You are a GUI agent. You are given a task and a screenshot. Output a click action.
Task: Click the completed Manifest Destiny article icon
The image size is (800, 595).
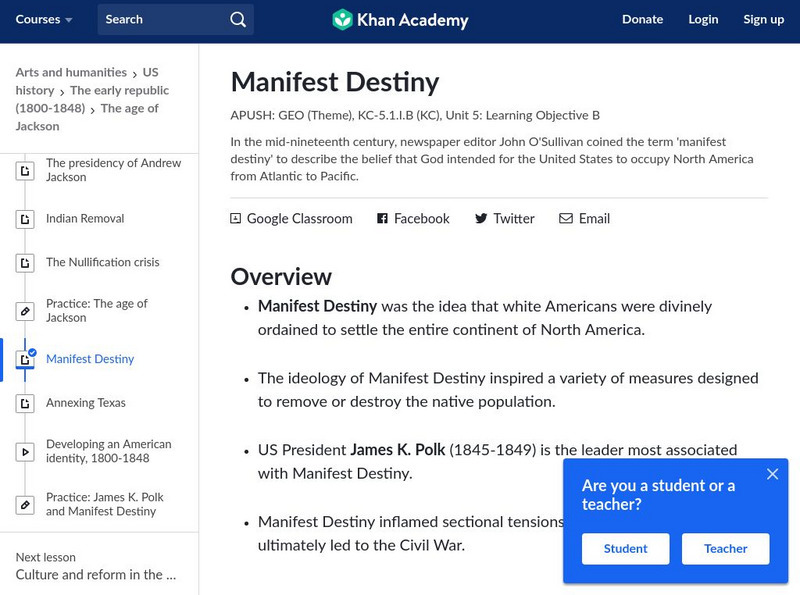pos(24,359)
